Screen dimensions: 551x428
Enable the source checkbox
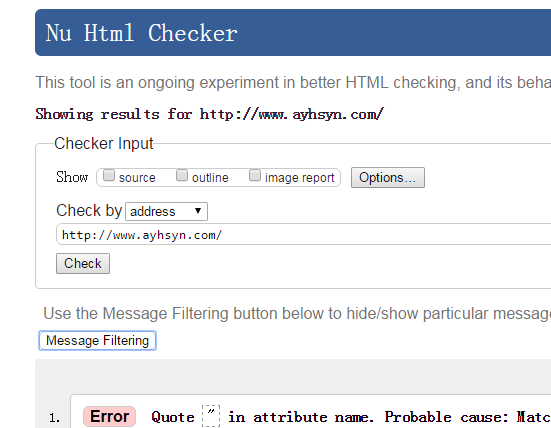[x=109, y=175]
